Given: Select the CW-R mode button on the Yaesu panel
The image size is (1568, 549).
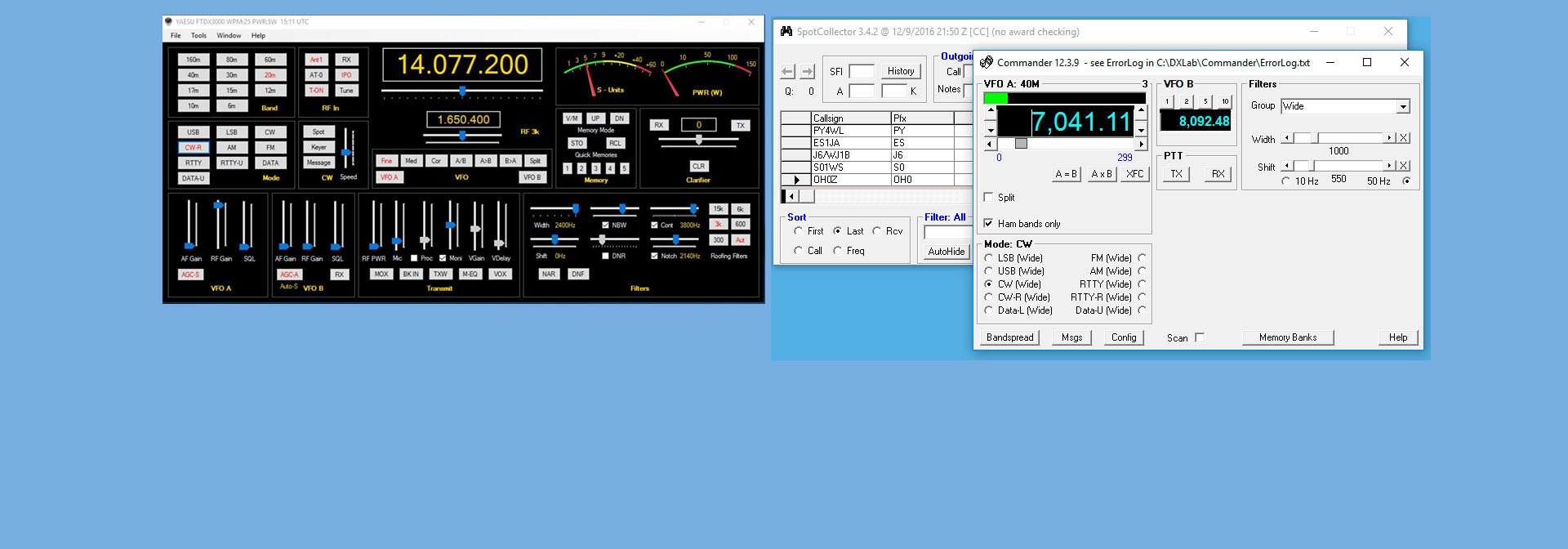Looking at the screenshot, I should point(194,148).
